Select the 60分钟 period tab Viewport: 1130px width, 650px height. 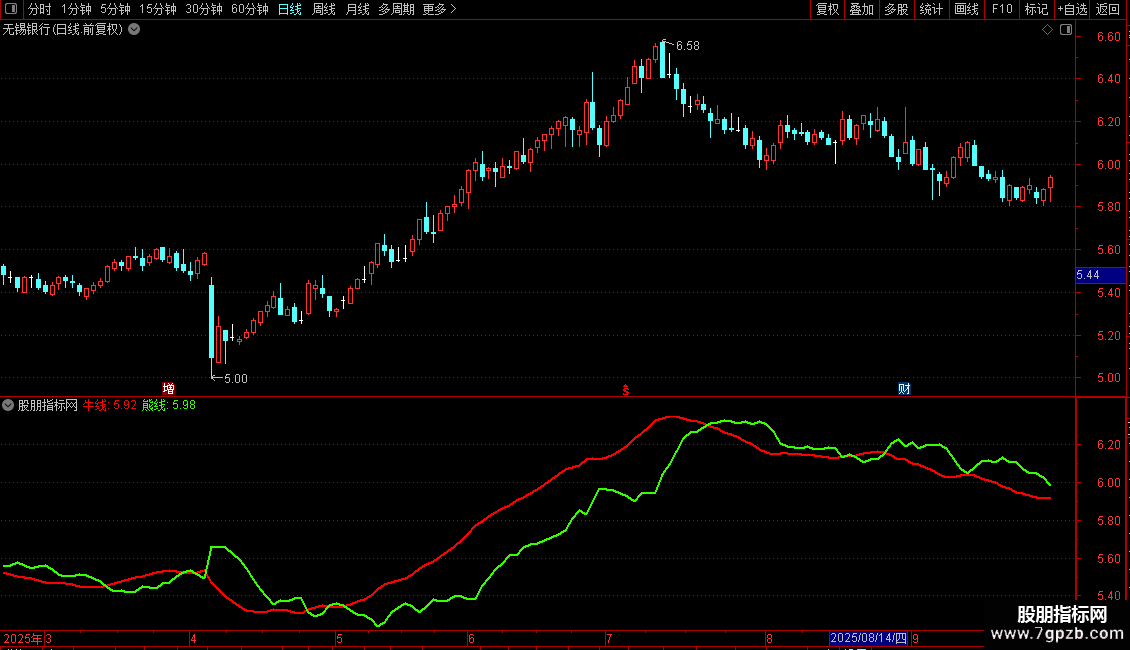249,9
